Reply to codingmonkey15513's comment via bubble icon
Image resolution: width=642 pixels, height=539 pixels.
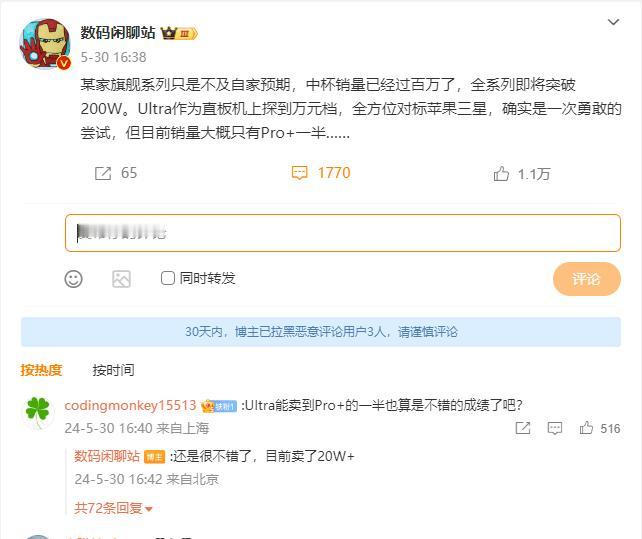(555, 428)
